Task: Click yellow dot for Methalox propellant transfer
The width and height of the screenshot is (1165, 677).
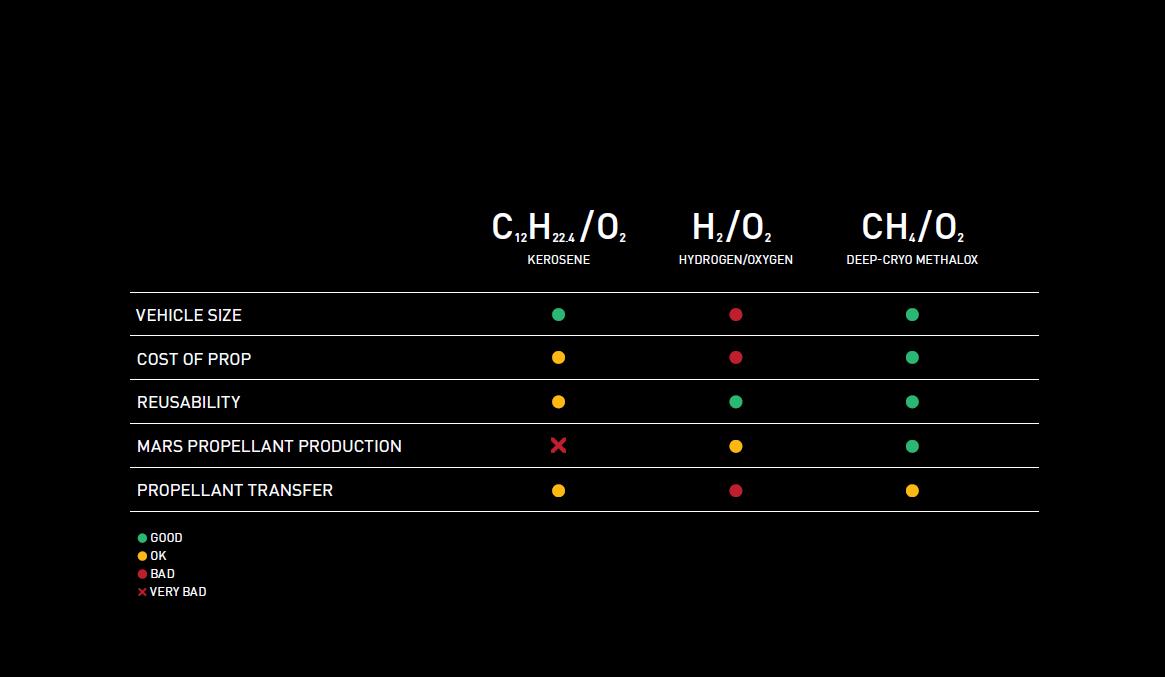Action: (x=912, y=490)
